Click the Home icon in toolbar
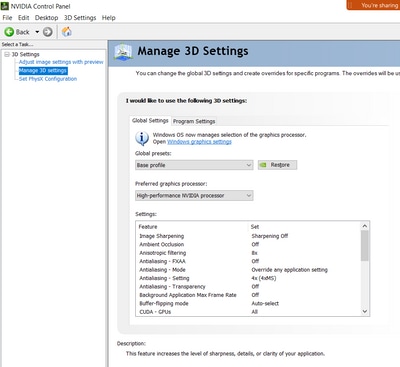The image size is (400, 367). [67, 32]
